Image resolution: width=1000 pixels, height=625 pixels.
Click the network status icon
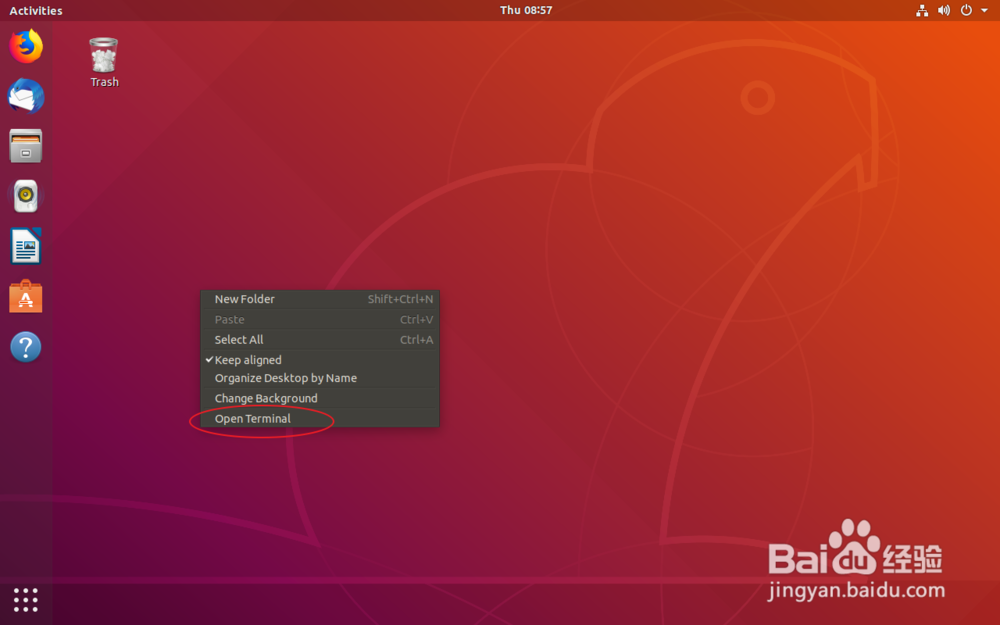pyautogui.click(x=921, y=10)
